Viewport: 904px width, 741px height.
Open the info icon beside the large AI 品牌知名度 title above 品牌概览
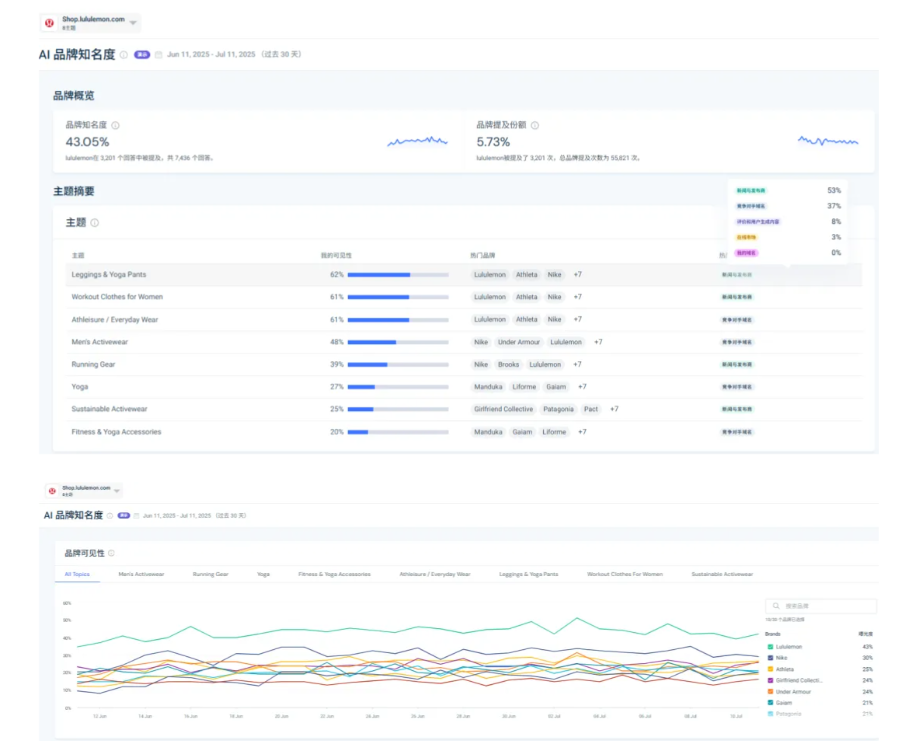click(123, 55)
